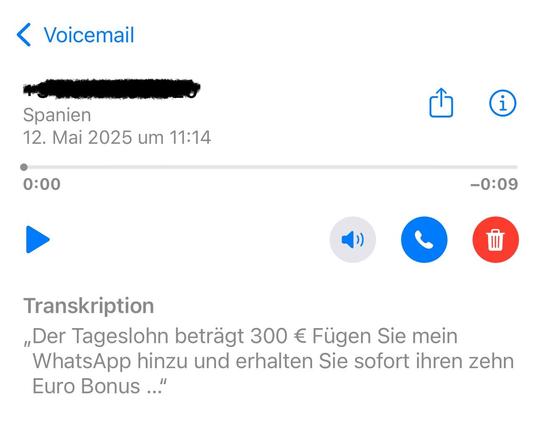The image size is (539, 428).
Task: Click the Transkription heading
Action: pyautogui.click(x=89, y=306)
